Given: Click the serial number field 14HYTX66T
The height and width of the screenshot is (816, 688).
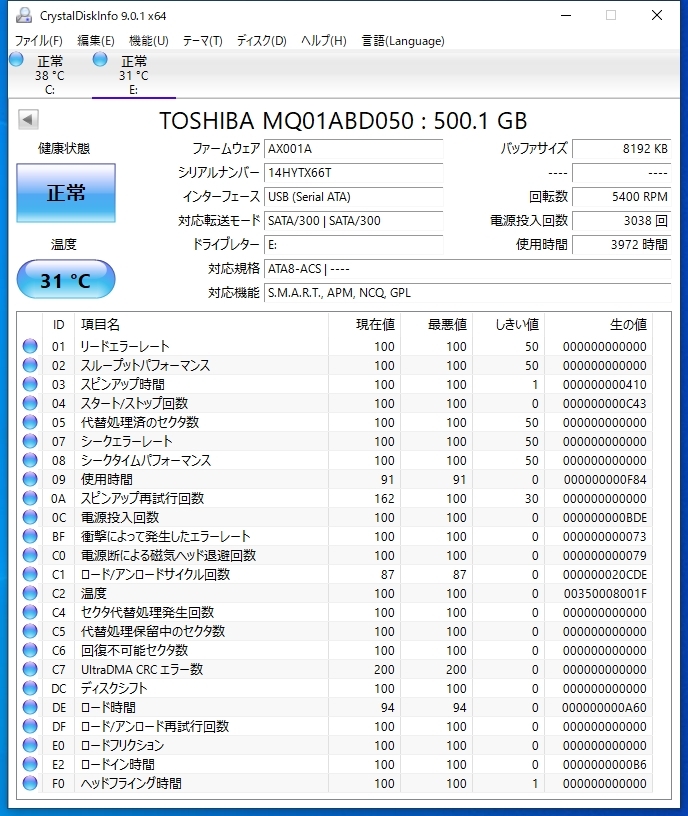Looking at the screenshot, I should [353, 173].
